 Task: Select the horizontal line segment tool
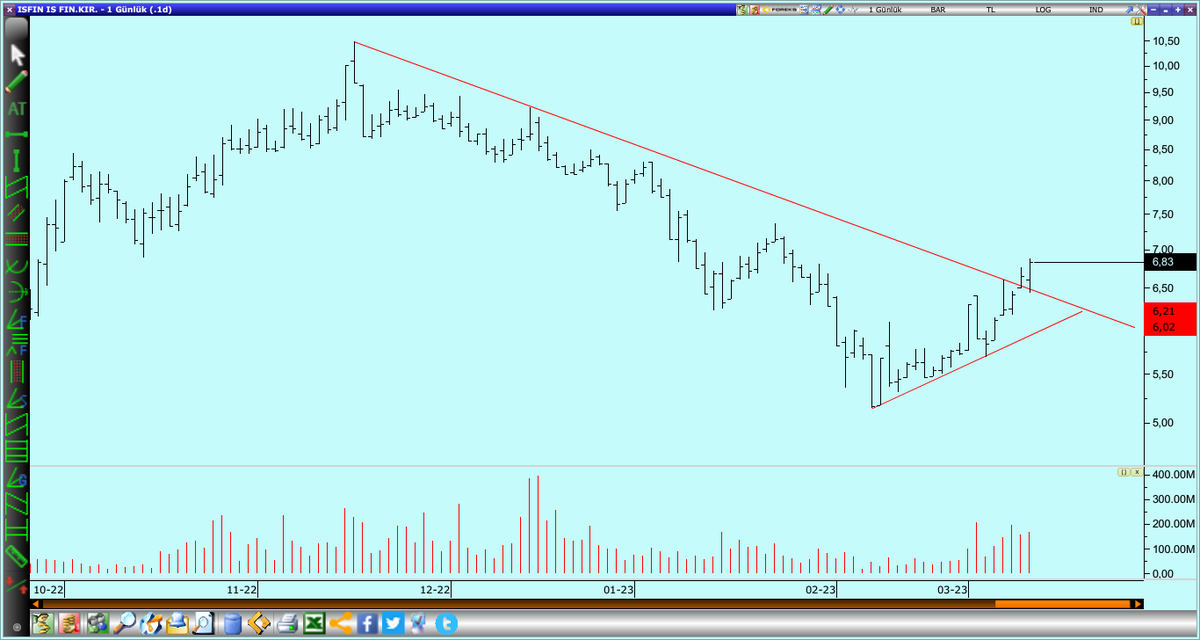pyautogui.click(x=17, y=133)
